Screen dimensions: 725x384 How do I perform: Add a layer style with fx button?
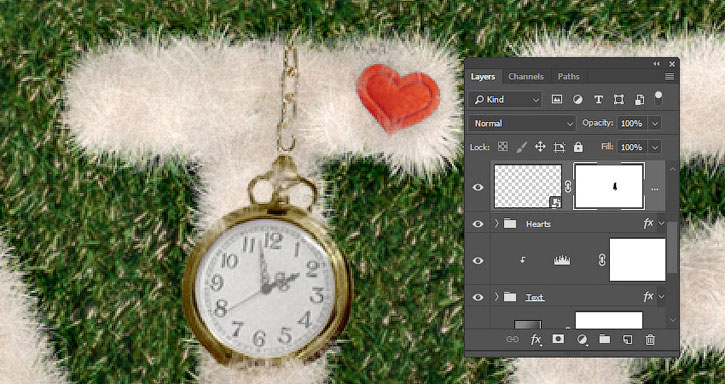click(x=536, y=340)
